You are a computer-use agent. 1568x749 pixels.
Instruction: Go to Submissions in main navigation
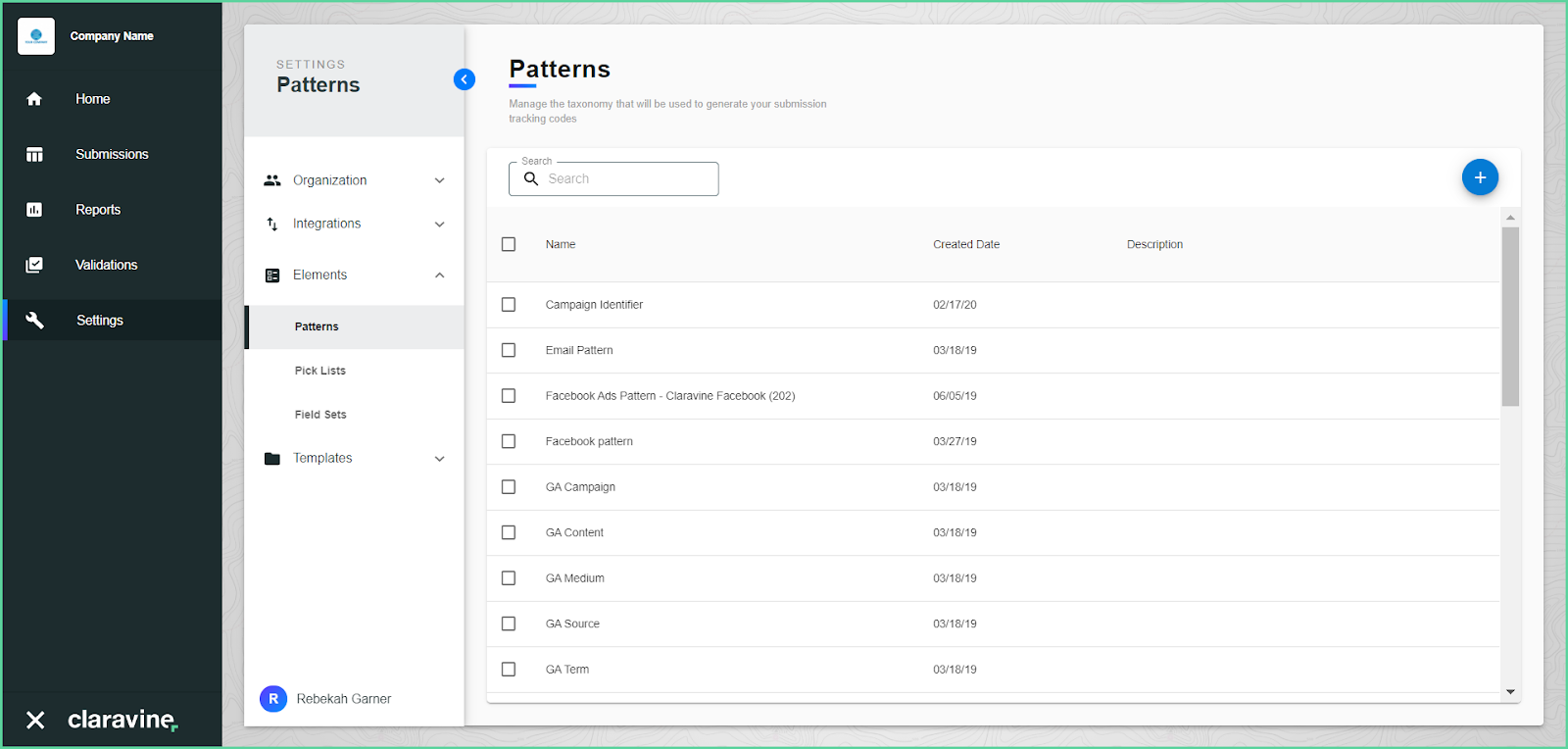(x=112, y=155)
